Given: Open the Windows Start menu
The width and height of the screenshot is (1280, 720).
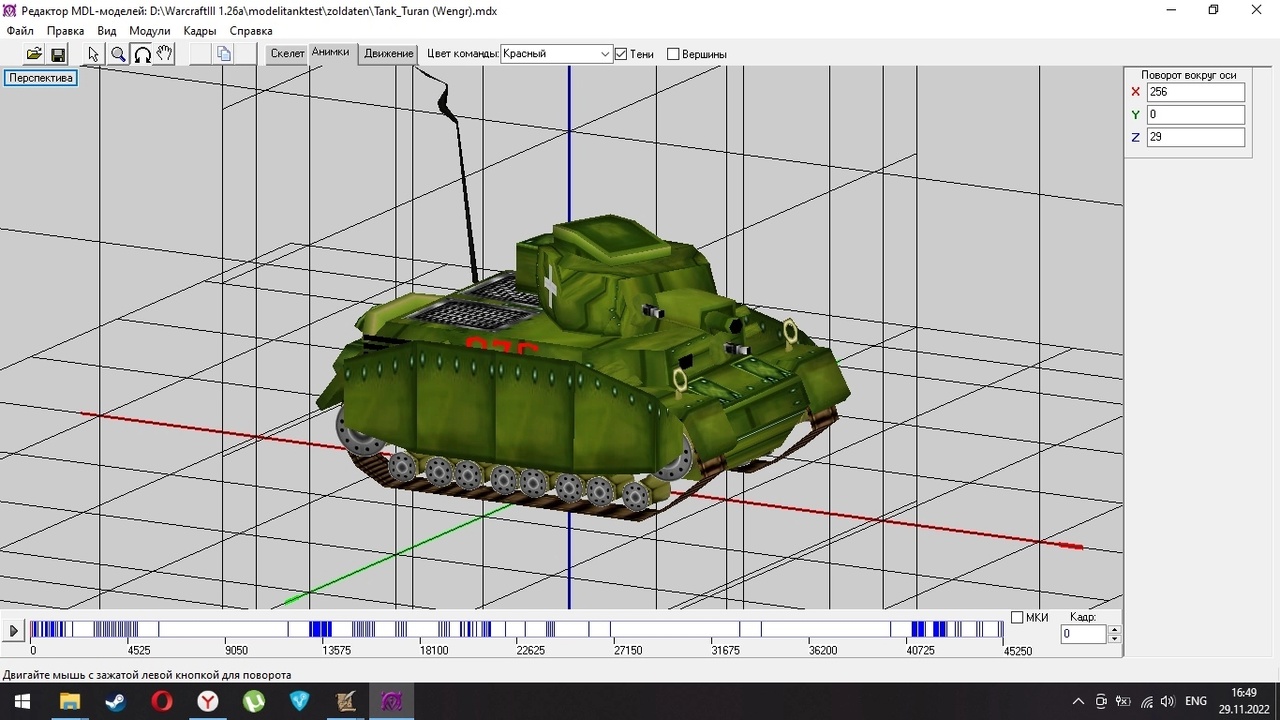Looking at the screenshot, I should (x=22, y=701).
